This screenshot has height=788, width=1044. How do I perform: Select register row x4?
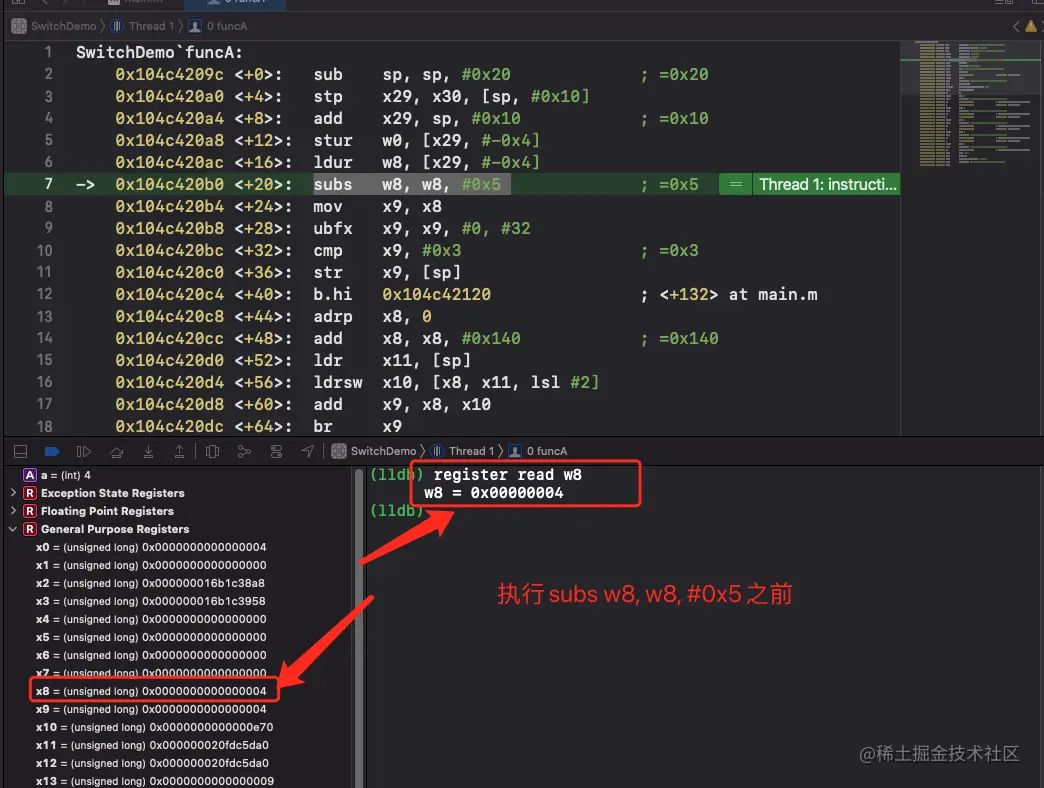pyautogui.click(x=151, y=619)
